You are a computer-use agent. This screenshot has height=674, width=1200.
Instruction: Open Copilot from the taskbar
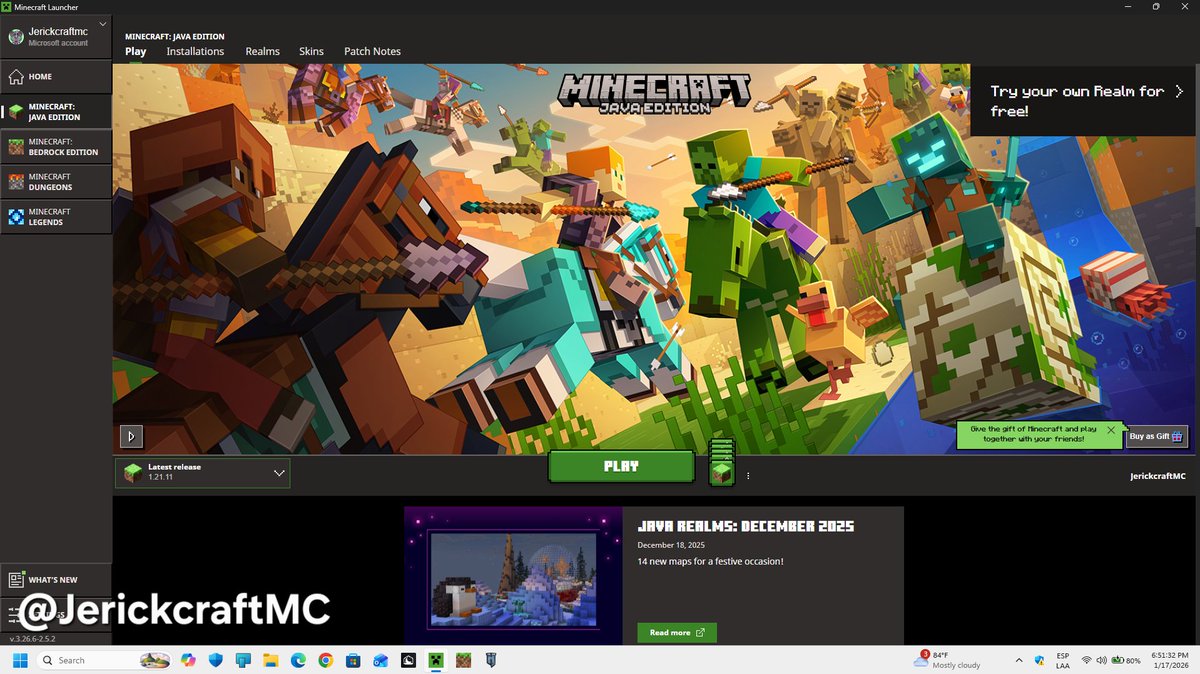pos(189,660)
